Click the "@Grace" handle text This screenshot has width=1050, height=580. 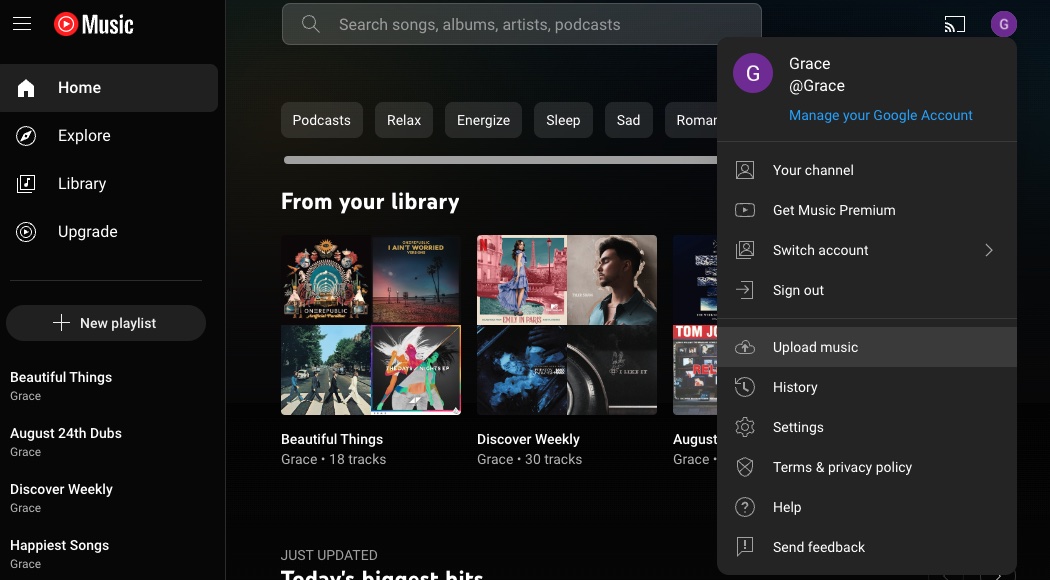[817, 86]
